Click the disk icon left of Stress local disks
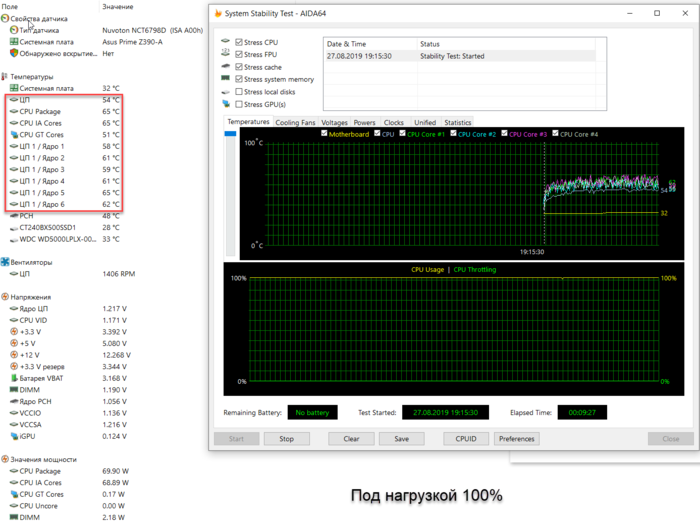Screen dimensions: 700x530 [x=225, y=92]
